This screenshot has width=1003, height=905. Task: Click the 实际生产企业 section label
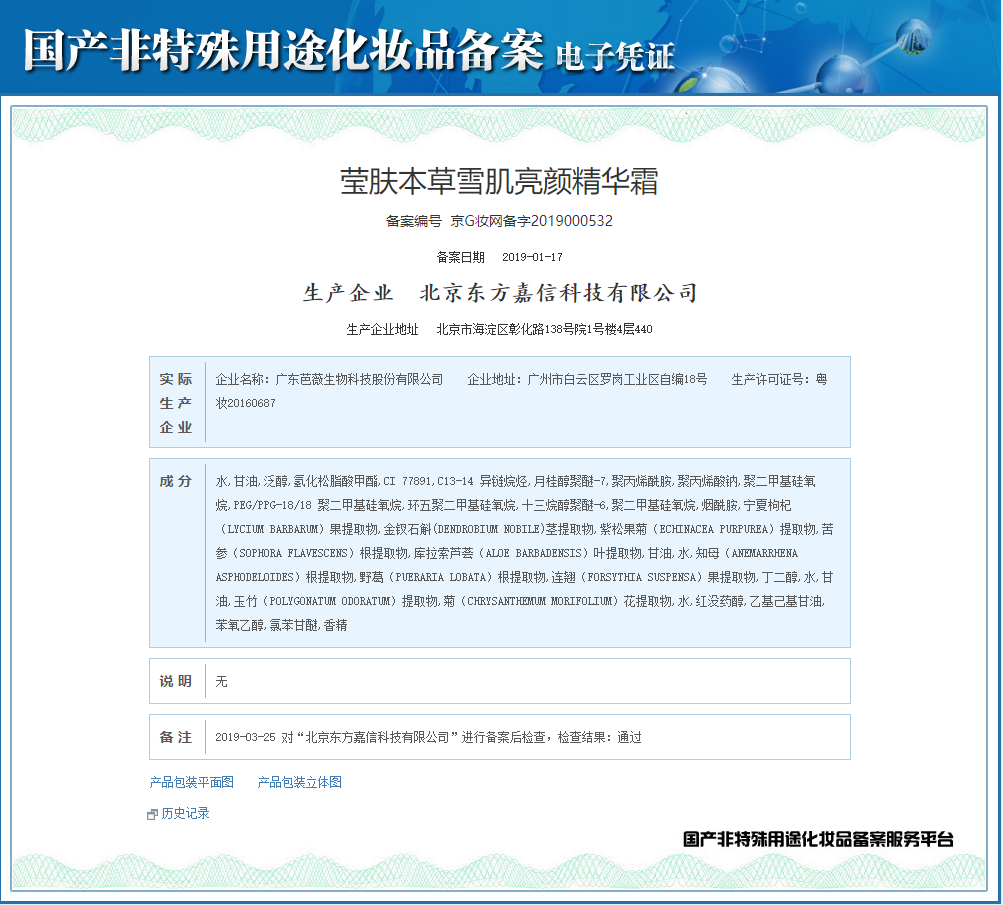[176, 403]
